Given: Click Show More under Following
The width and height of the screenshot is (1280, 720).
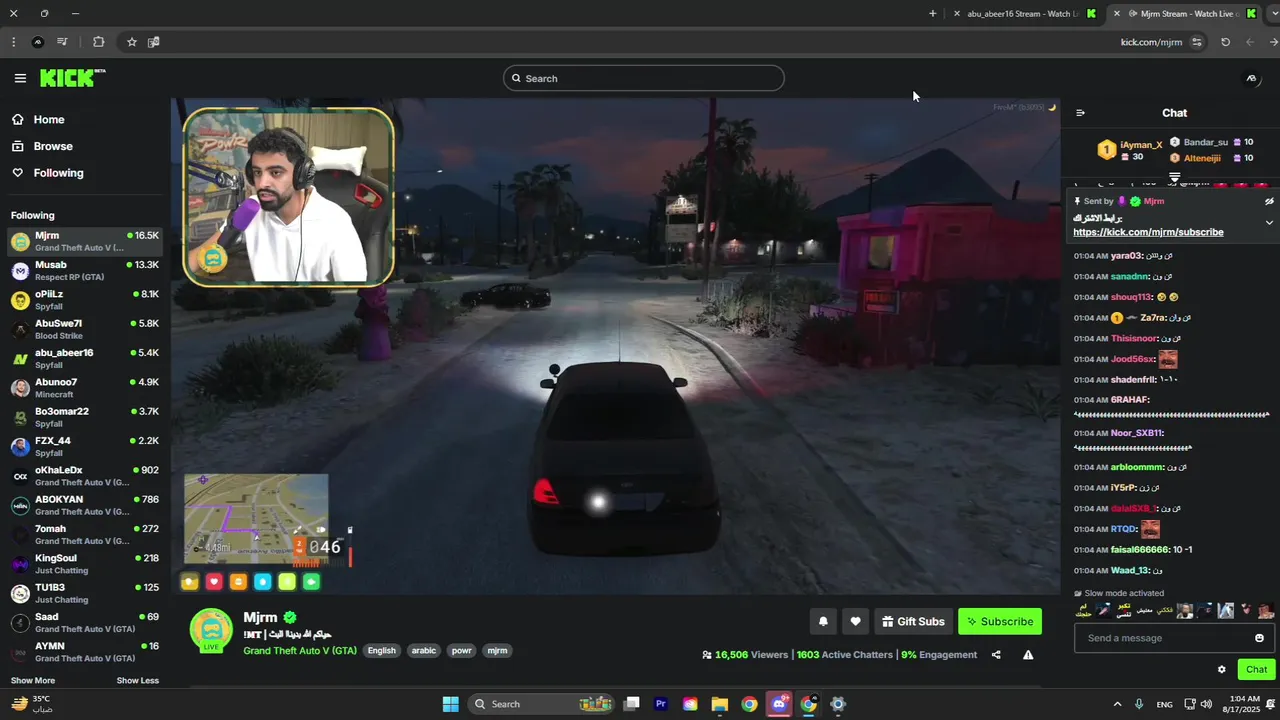Looking at the screenshot, I should click(x=33, y=681).
